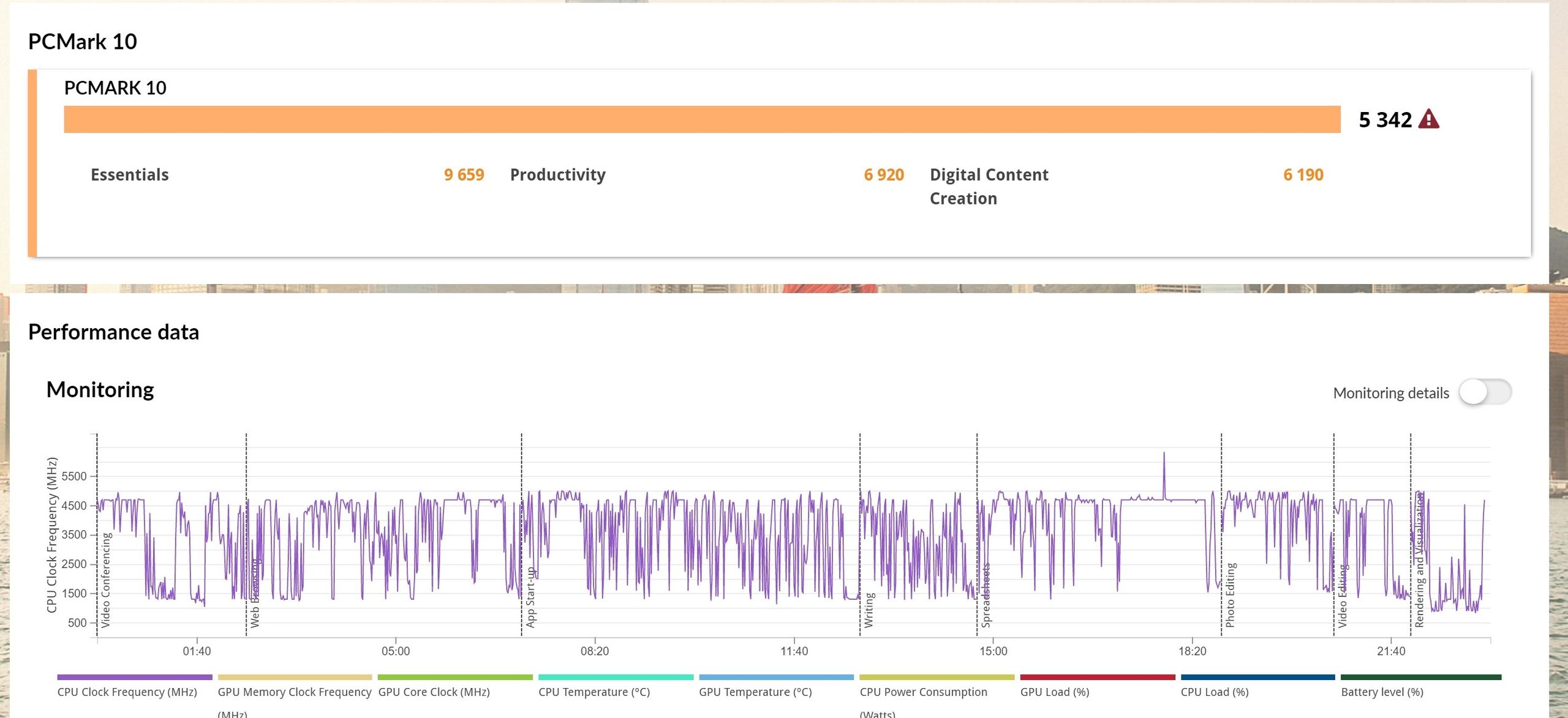The width and height of the screenshot is (1568, 718).
Task: Select the Rendering and Visualization timeline marker
Action: click(1419, 559)
